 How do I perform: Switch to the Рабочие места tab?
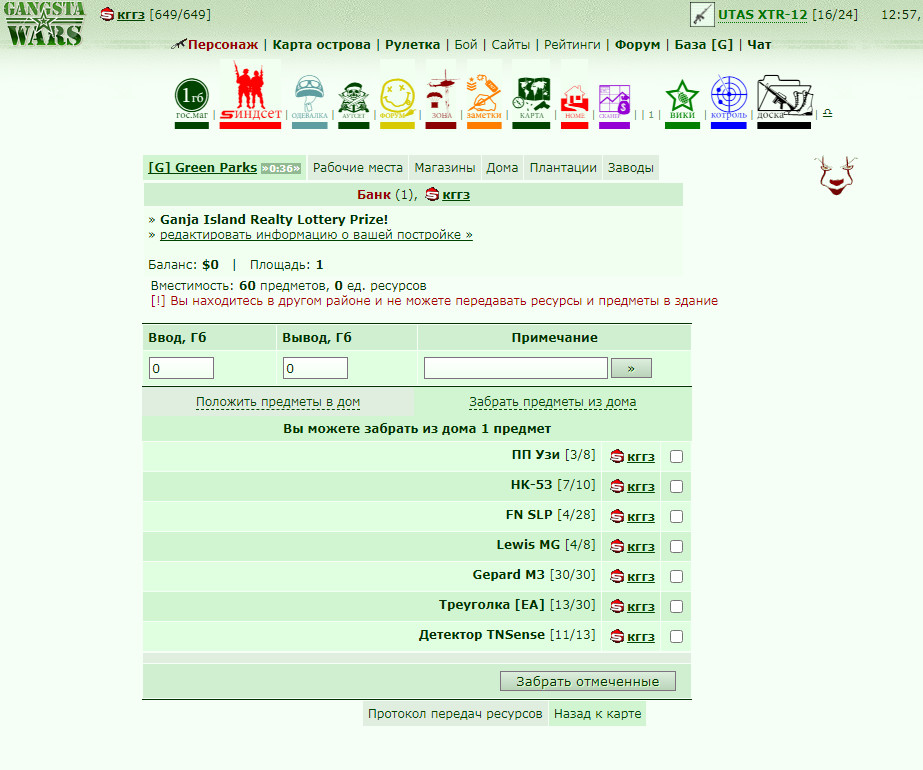[357, 168]
